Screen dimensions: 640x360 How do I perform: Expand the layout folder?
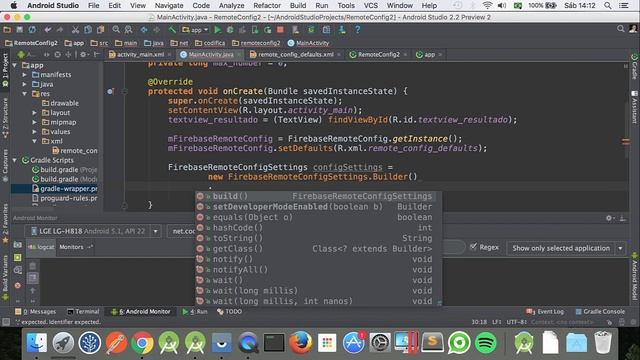35,113
